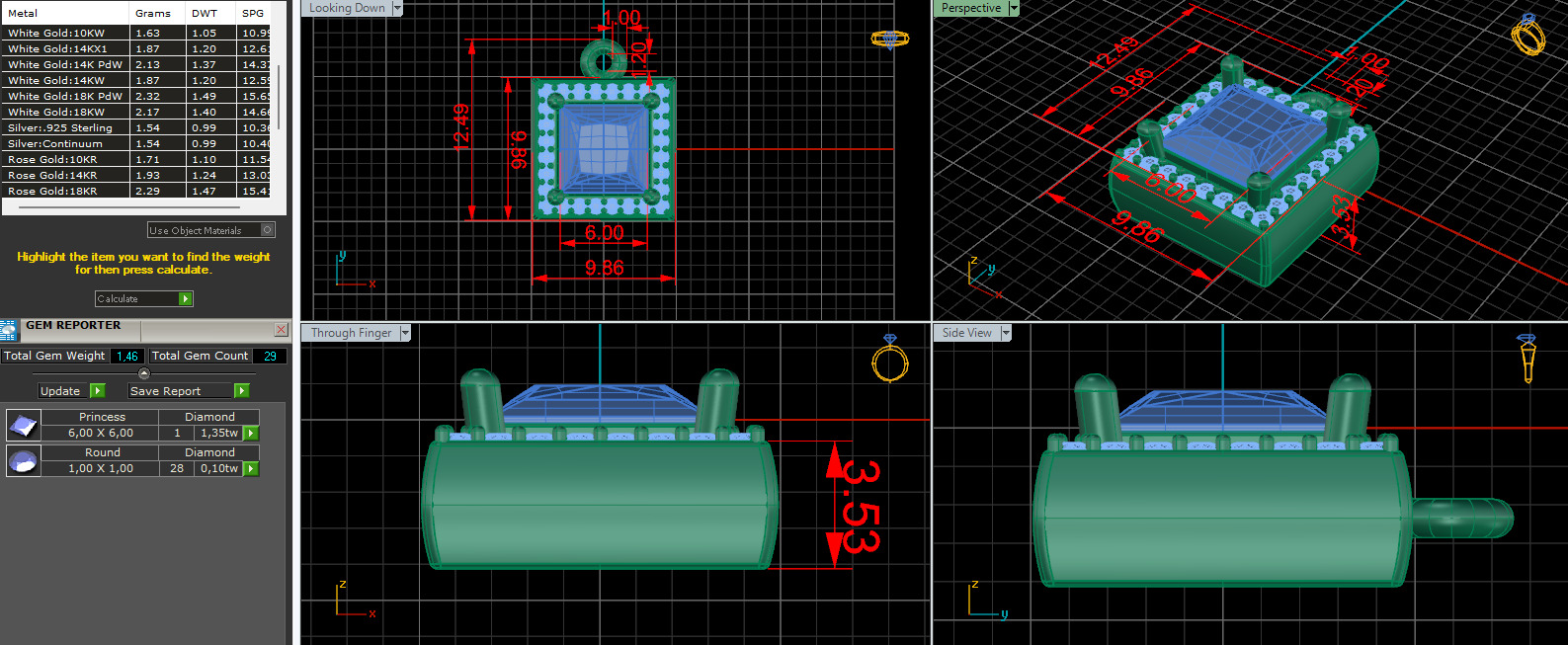Select the White Gold:18KW row
The width and height of the screenshot is (1568, 645).
(x=136, y=112)
